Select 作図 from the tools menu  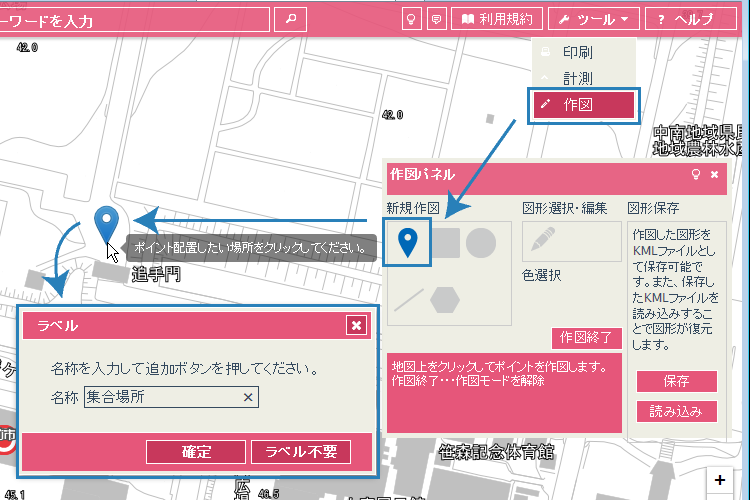tap(584, 105)
